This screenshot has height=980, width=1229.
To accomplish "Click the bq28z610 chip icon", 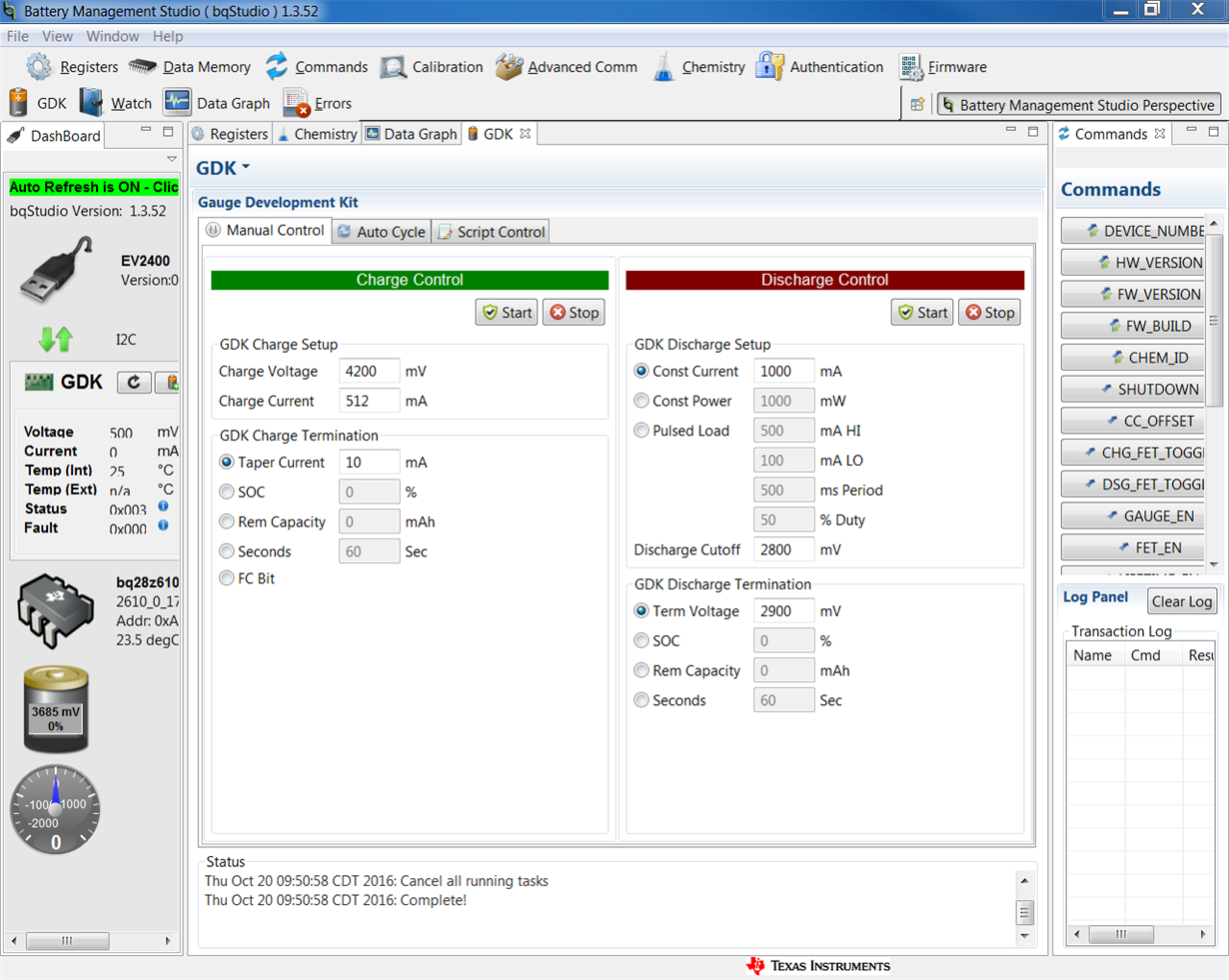I will pos(55,610).
